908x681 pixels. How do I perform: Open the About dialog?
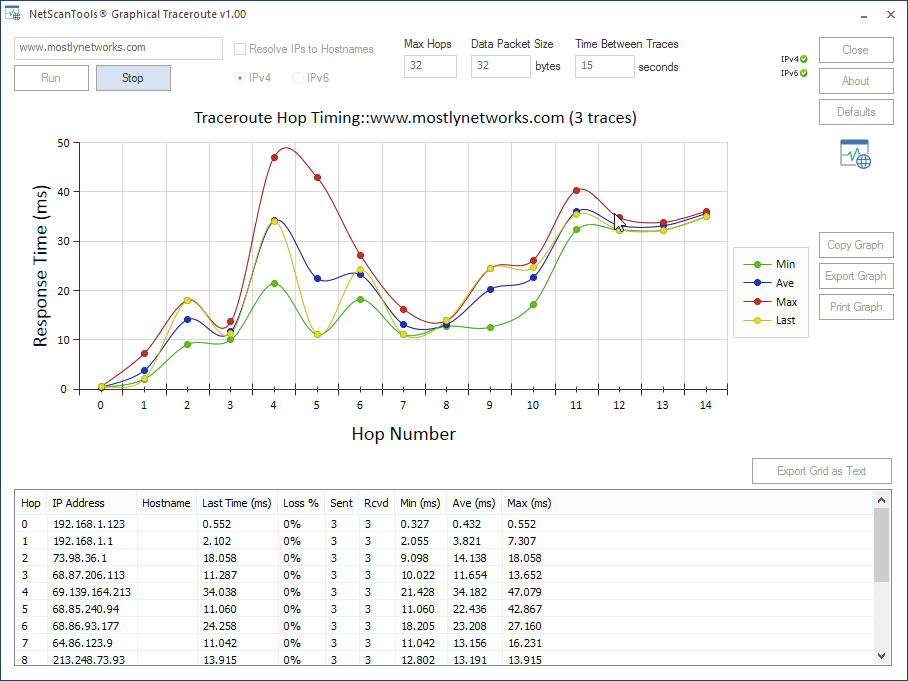[856, 80]
